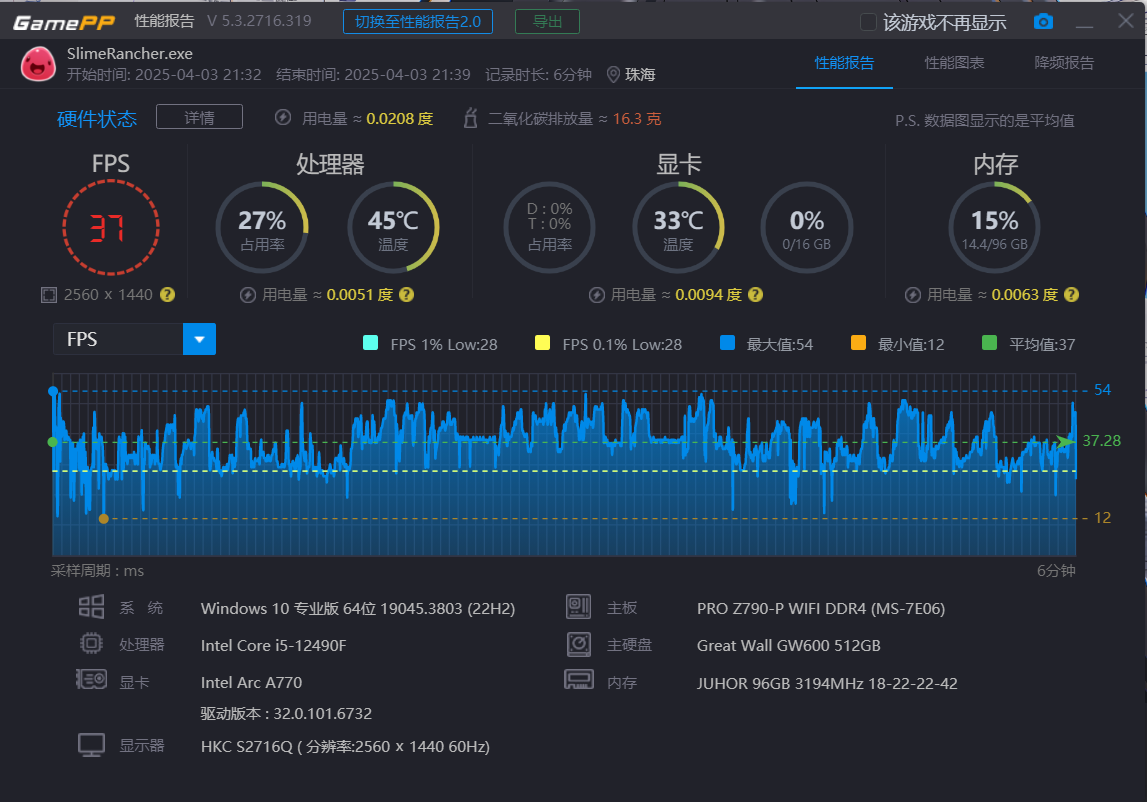
Task: Click the VRAM 0/16 GB gauge
Action: click(x=807, y=228)
